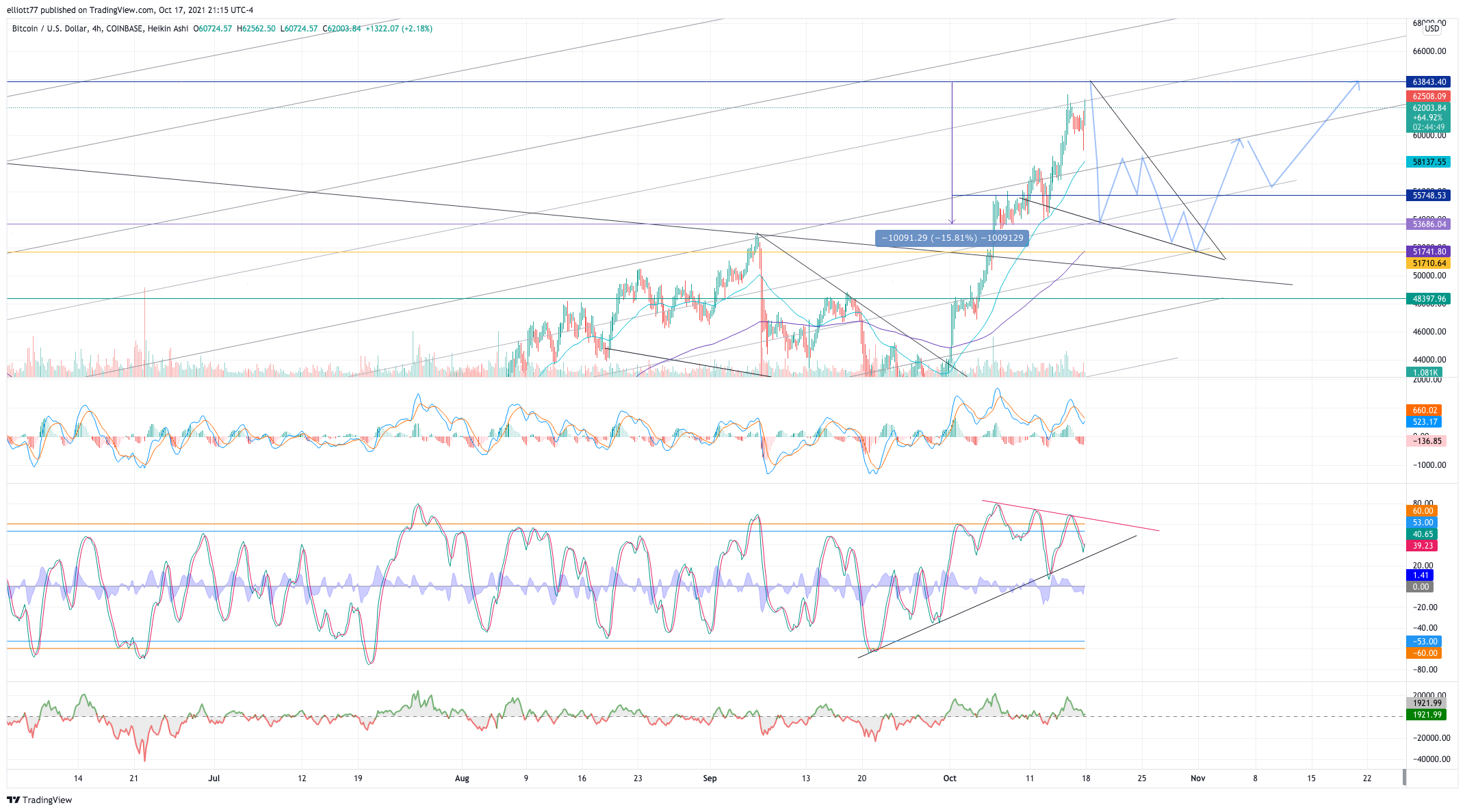This screenshot has width=1465, height=812.
Task: Click the 23 date label on the time axis
Action: tap(638, 778)
